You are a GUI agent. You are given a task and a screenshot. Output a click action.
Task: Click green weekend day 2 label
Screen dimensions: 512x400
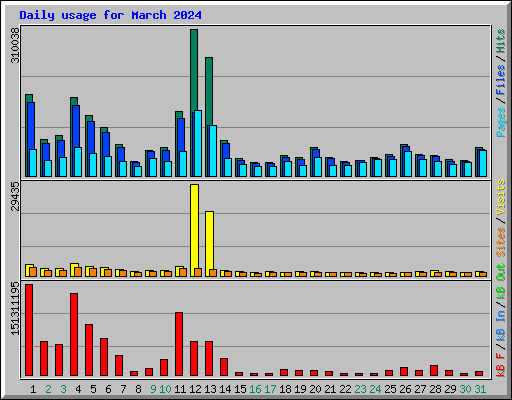(x=48, y=389)
